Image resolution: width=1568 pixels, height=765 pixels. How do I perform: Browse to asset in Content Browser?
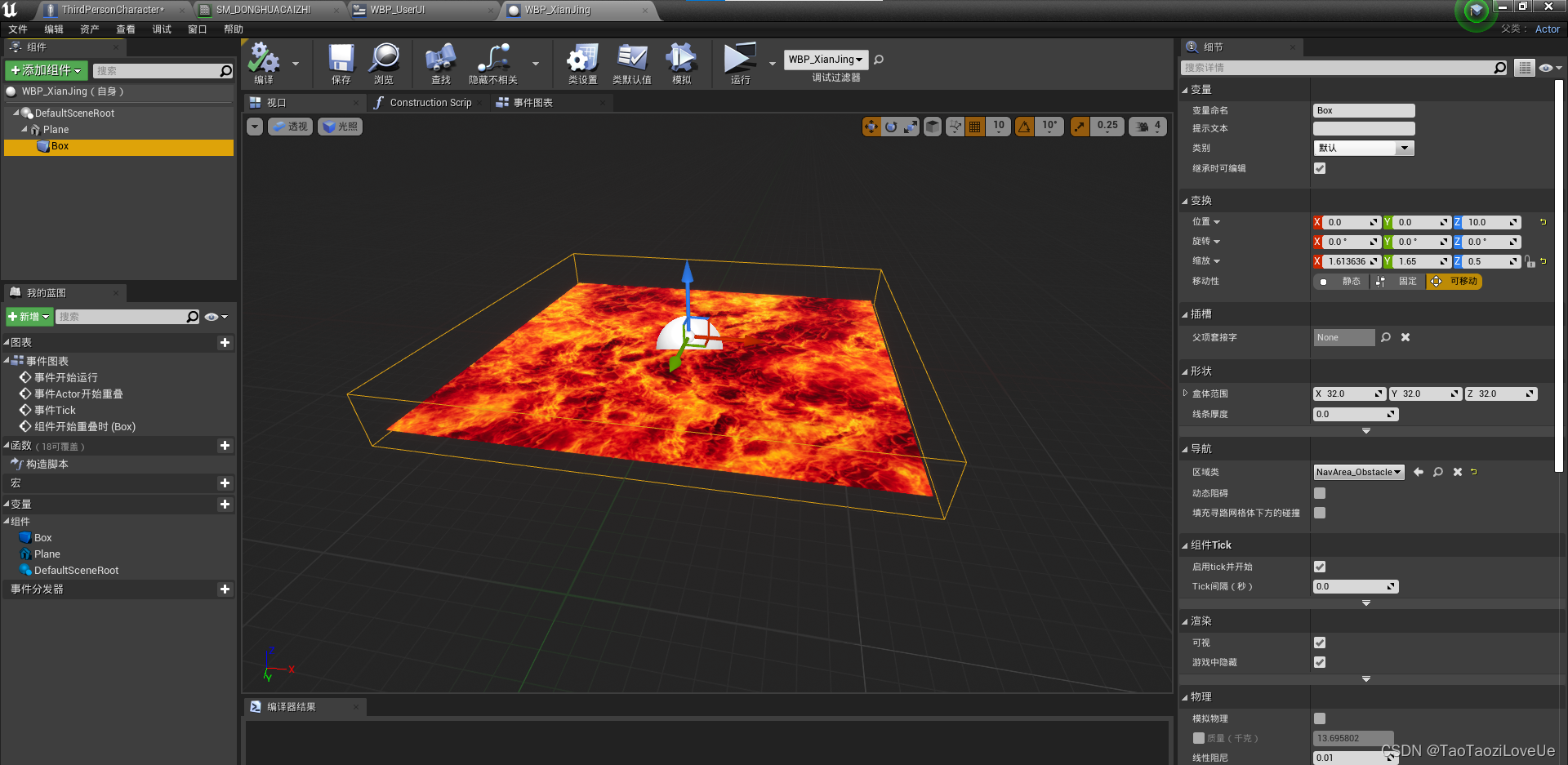(385, 64)
